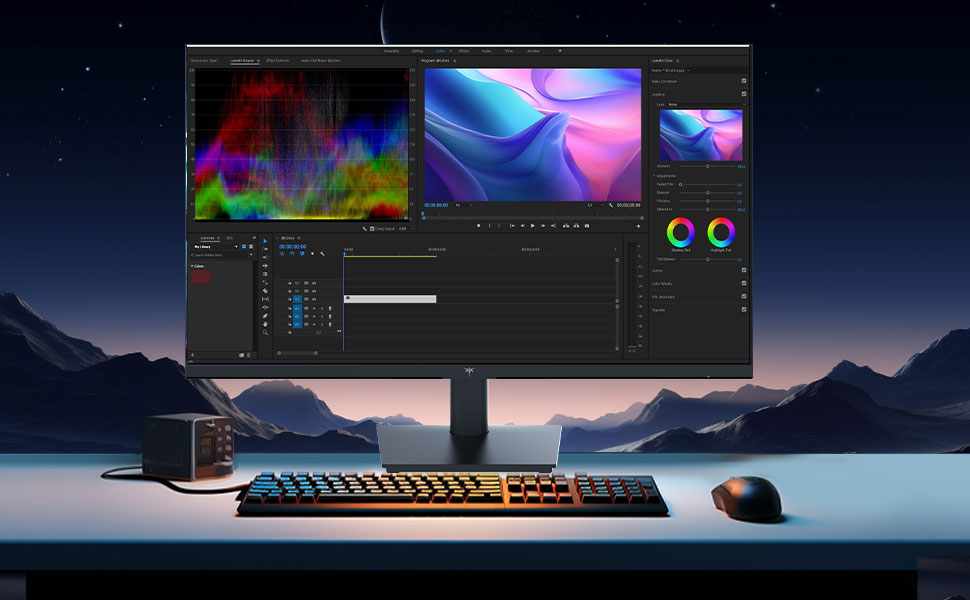Open the Info tab beside Libraries
This screenshot has height=600, width=970.
(x=230, y=238)
